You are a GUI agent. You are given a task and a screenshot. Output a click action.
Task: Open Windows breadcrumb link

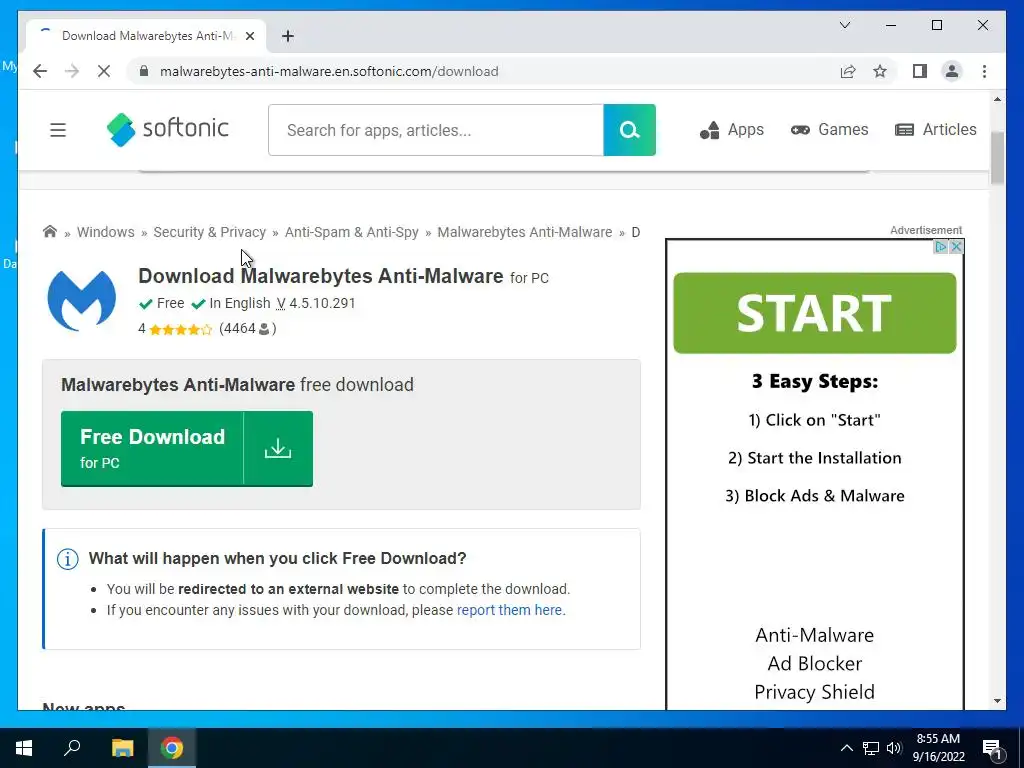[x=106, y=232]
